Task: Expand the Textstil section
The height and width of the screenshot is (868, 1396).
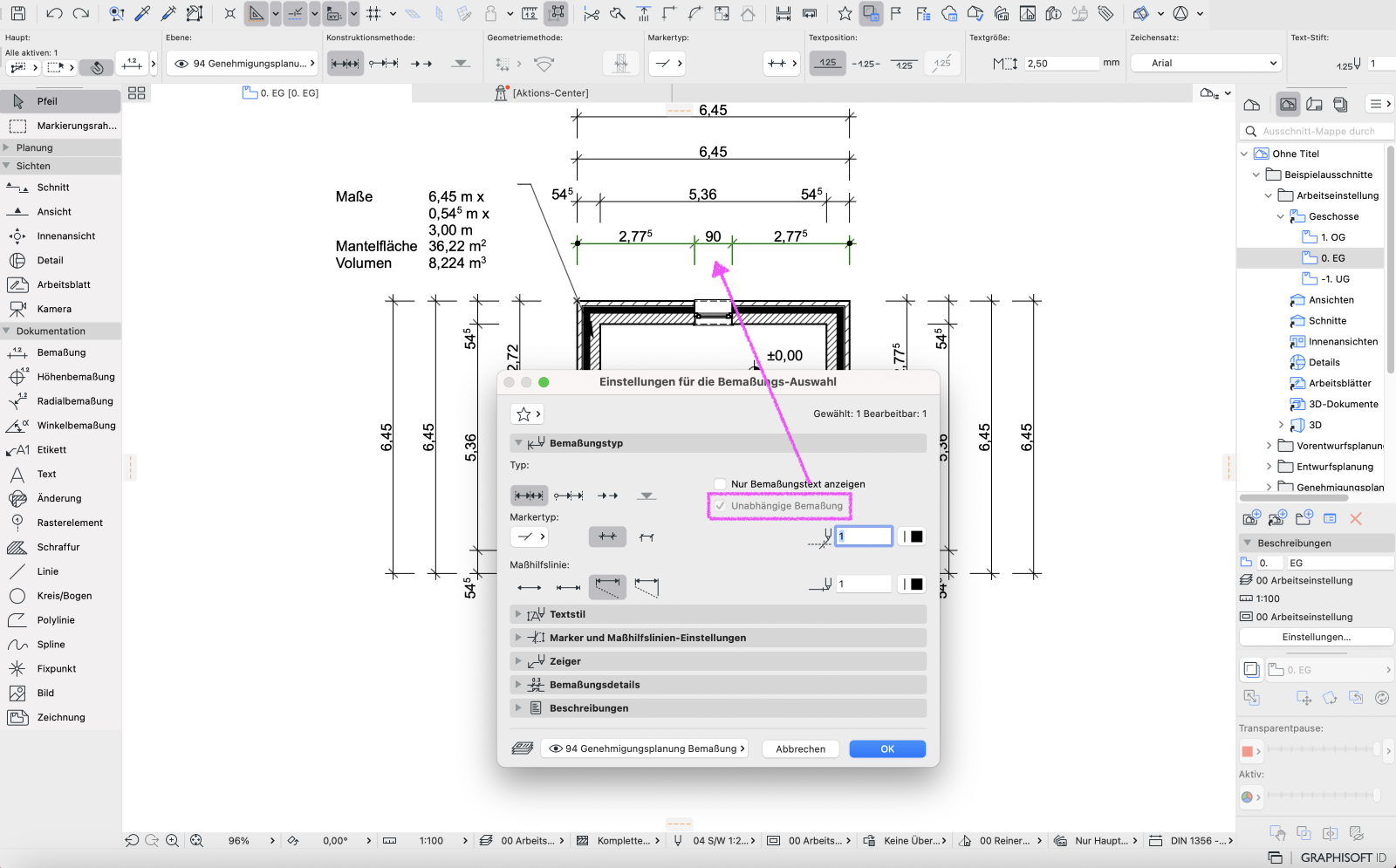Action: pyautogui.click(x=718, y=614)
